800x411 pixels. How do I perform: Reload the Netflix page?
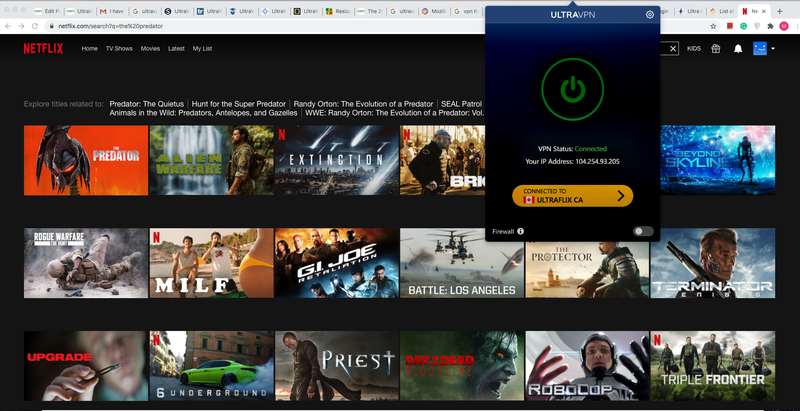pyautogui.click(x=35, y=25)
